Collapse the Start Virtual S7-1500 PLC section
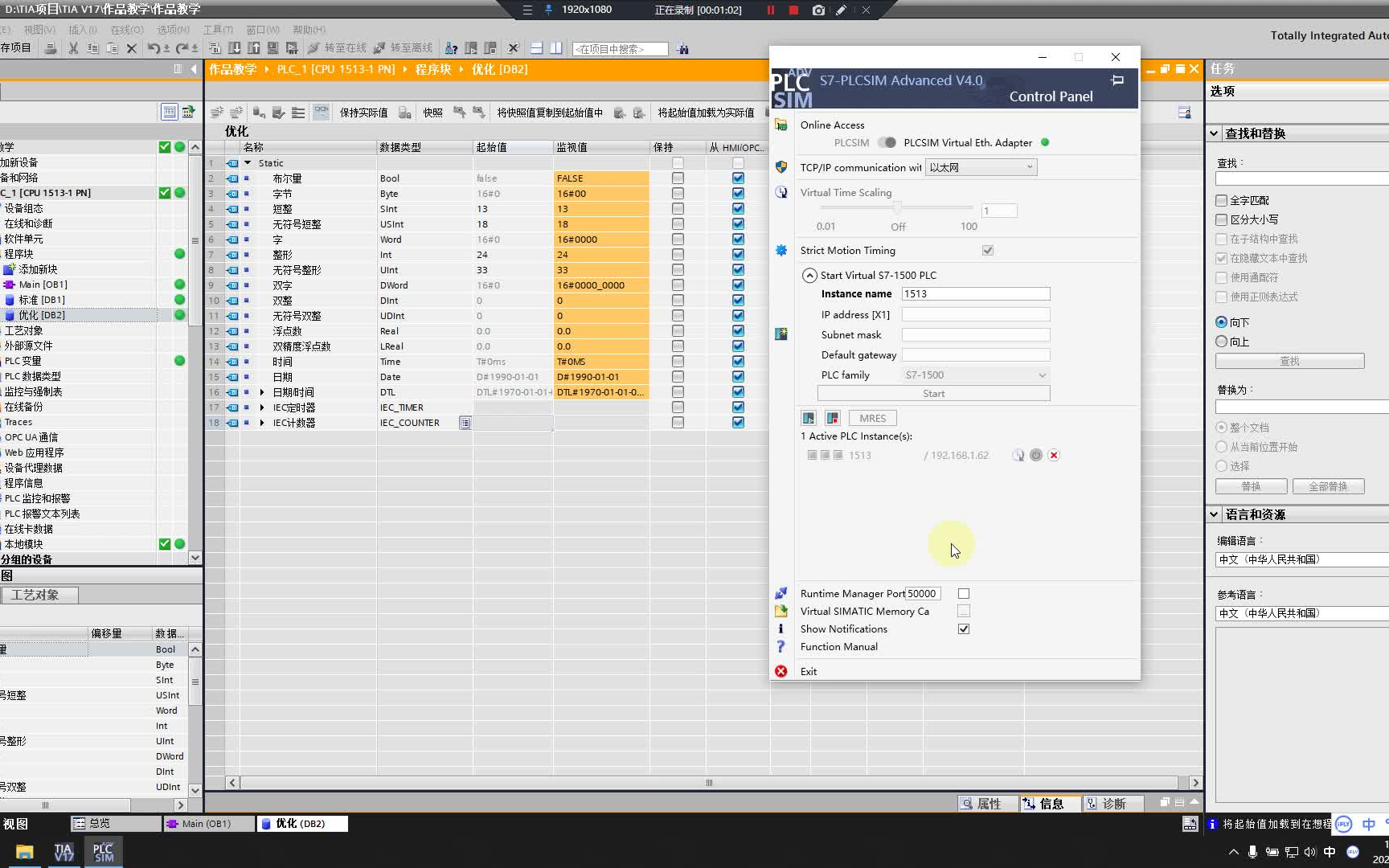1389x868 pixels. coord(809,275)
